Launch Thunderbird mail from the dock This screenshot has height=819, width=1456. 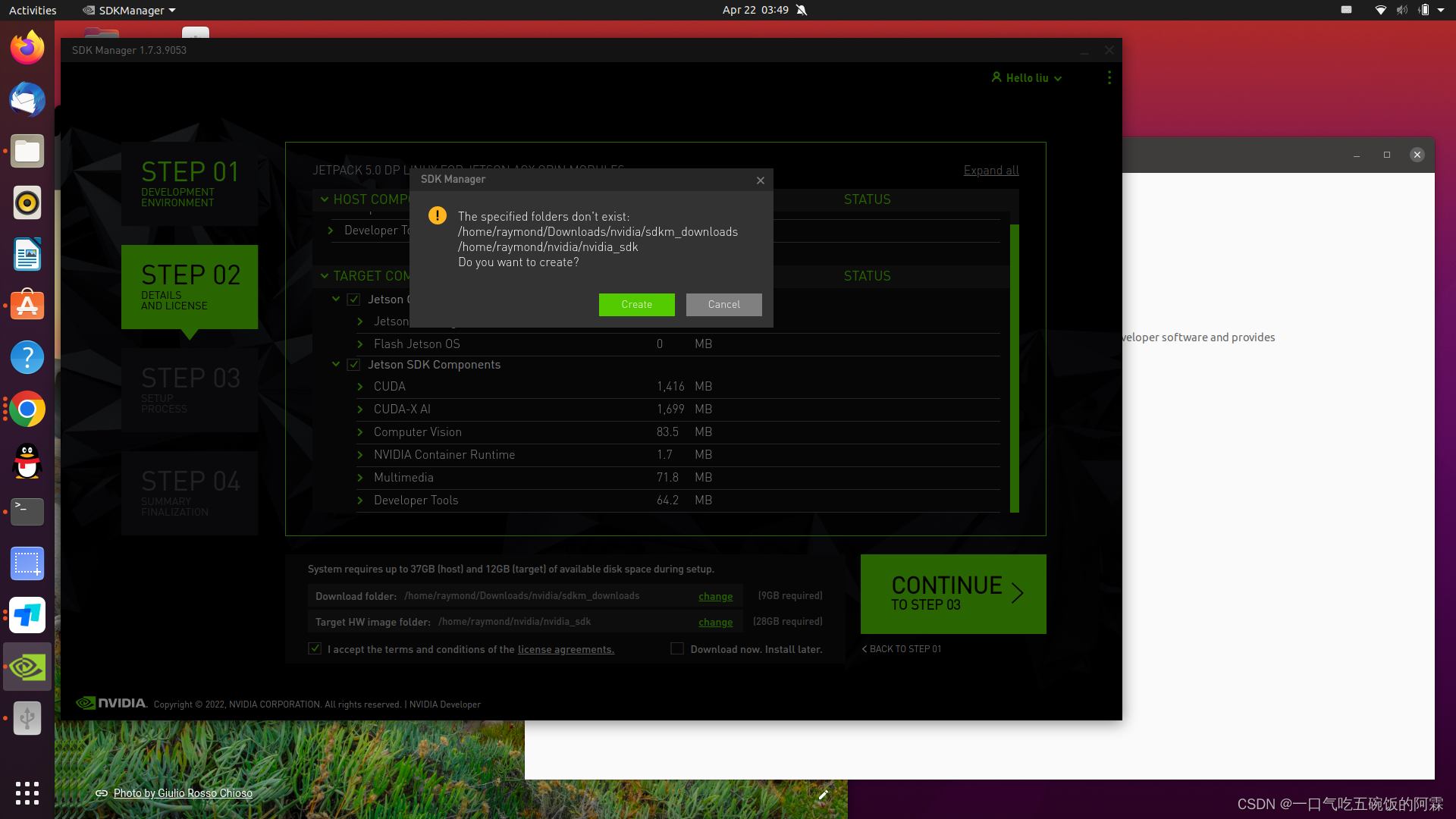coord(27,99)
